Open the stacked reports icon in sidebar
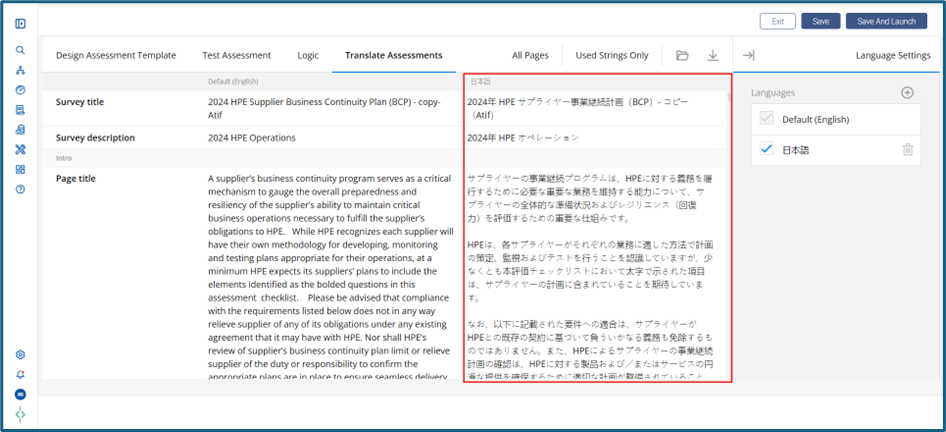 [x=20, y=130]
